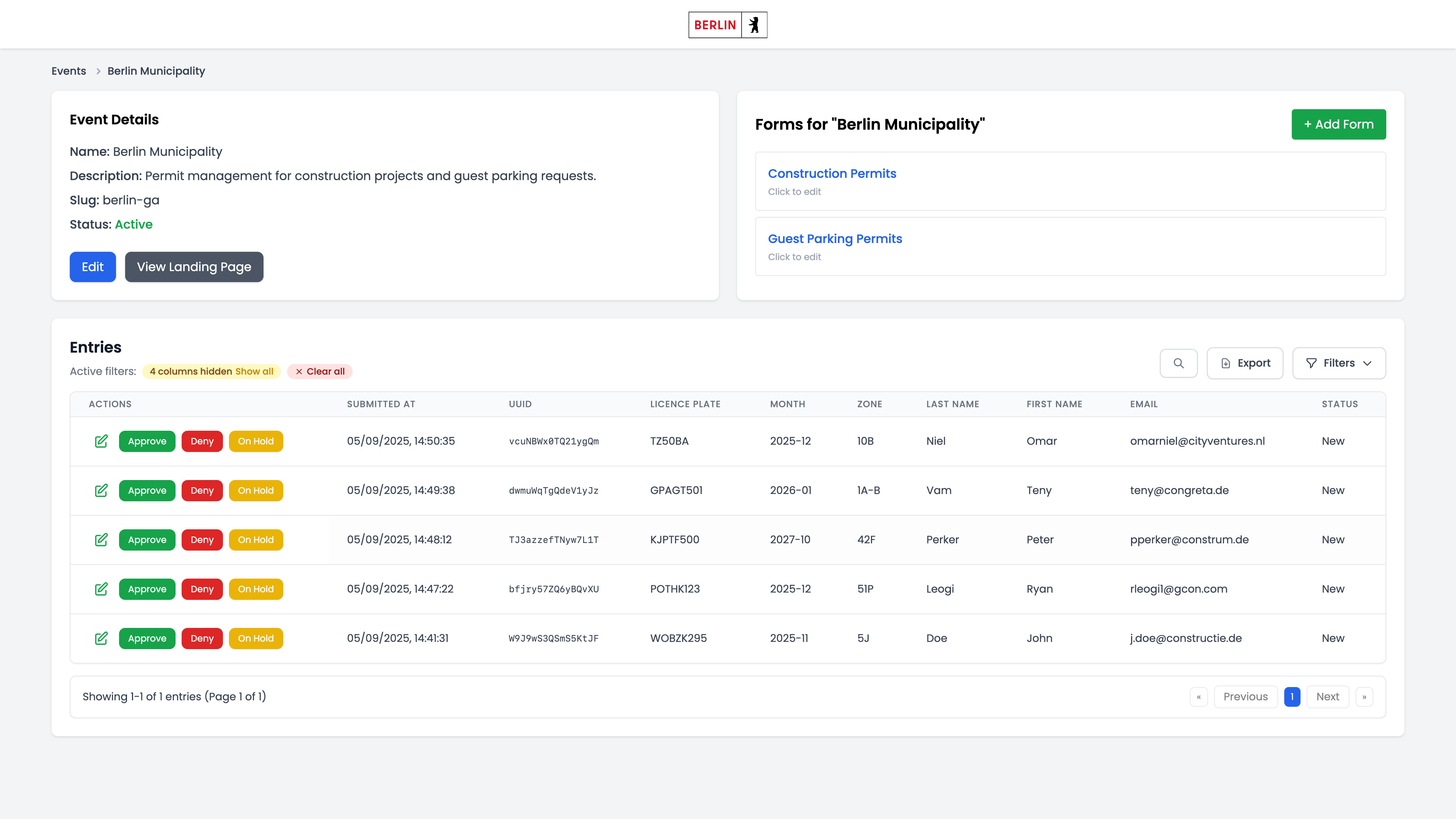Open the edit pencil icon for entry TZ50BA

(x=101, y=441)
